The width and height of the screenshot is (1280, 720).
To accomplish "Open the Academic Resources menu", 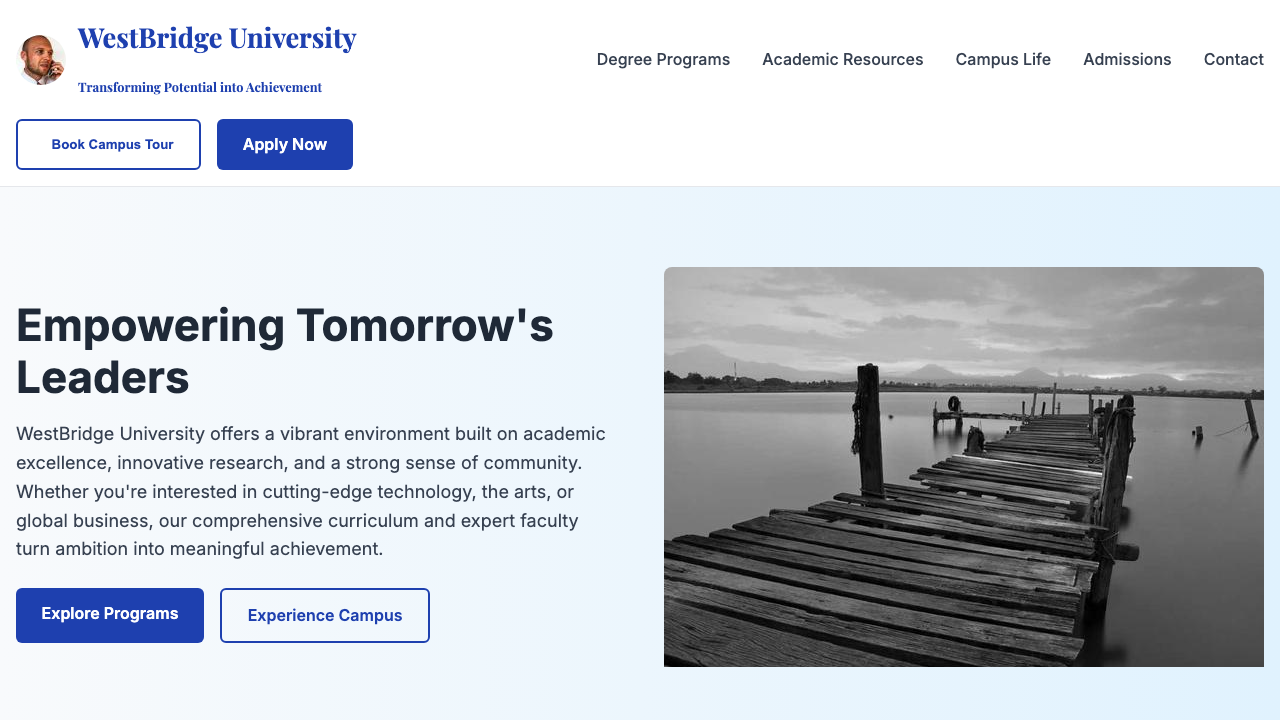I will (842, 59).
